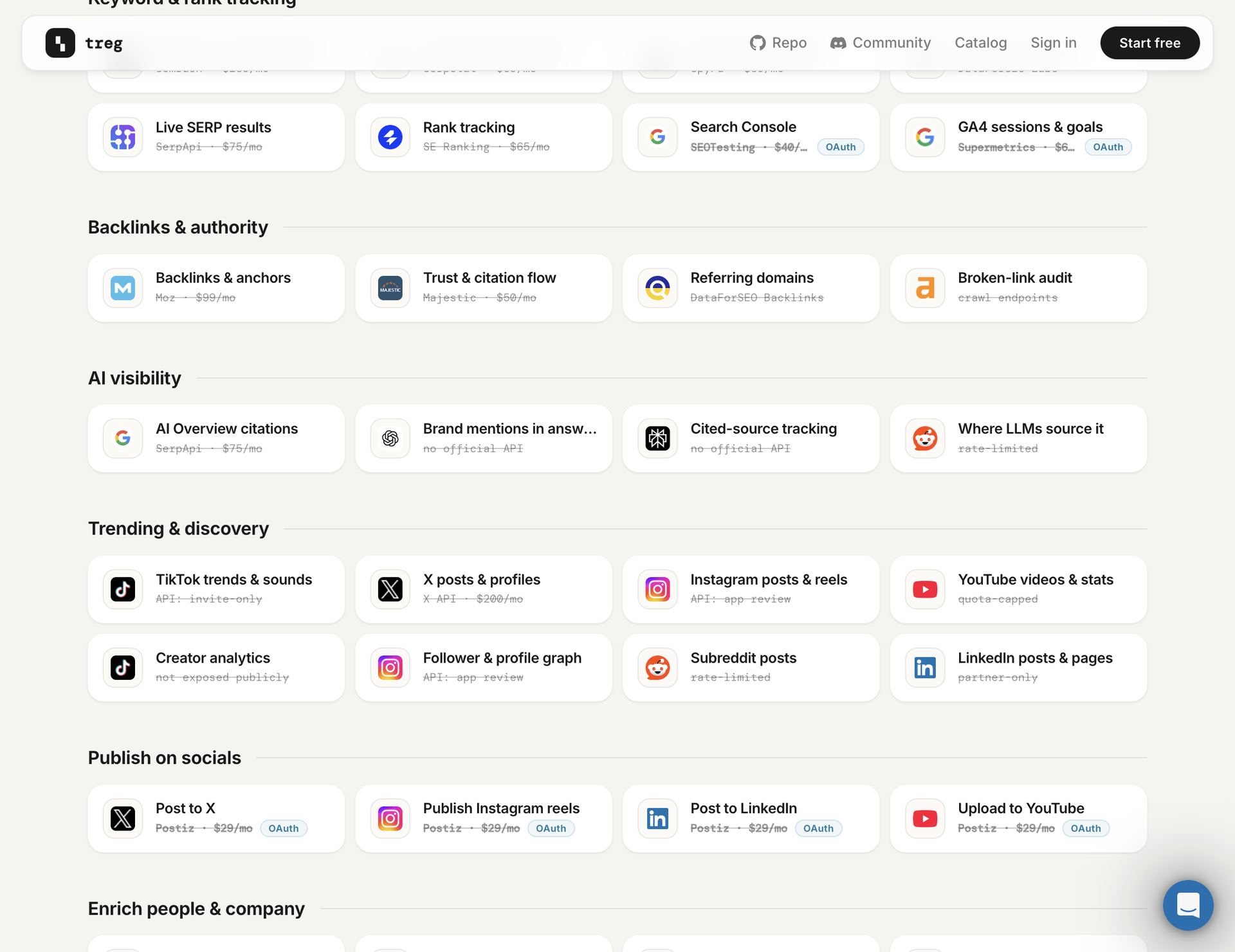
Task: Click the Instagram icon on Instagram posts & reels
Action: (x=657, y=589)
